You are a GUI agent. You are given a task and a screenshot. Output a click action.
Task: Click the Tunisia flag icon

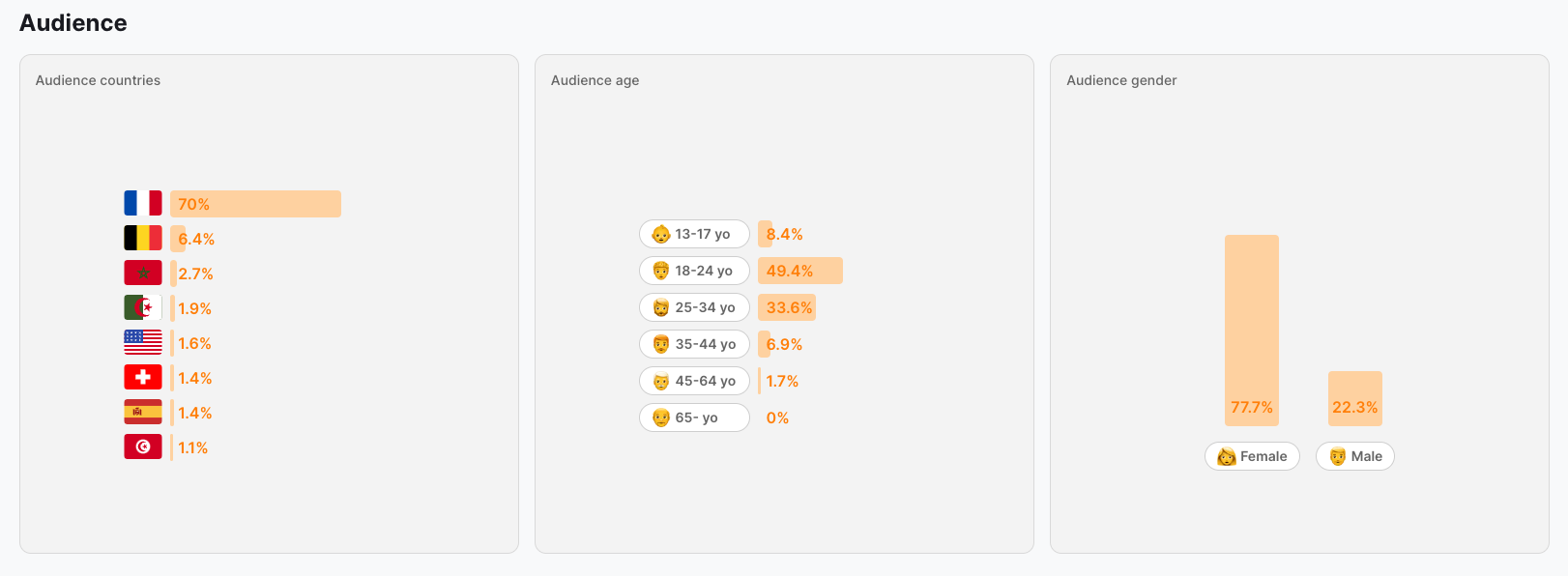[142, 446]
